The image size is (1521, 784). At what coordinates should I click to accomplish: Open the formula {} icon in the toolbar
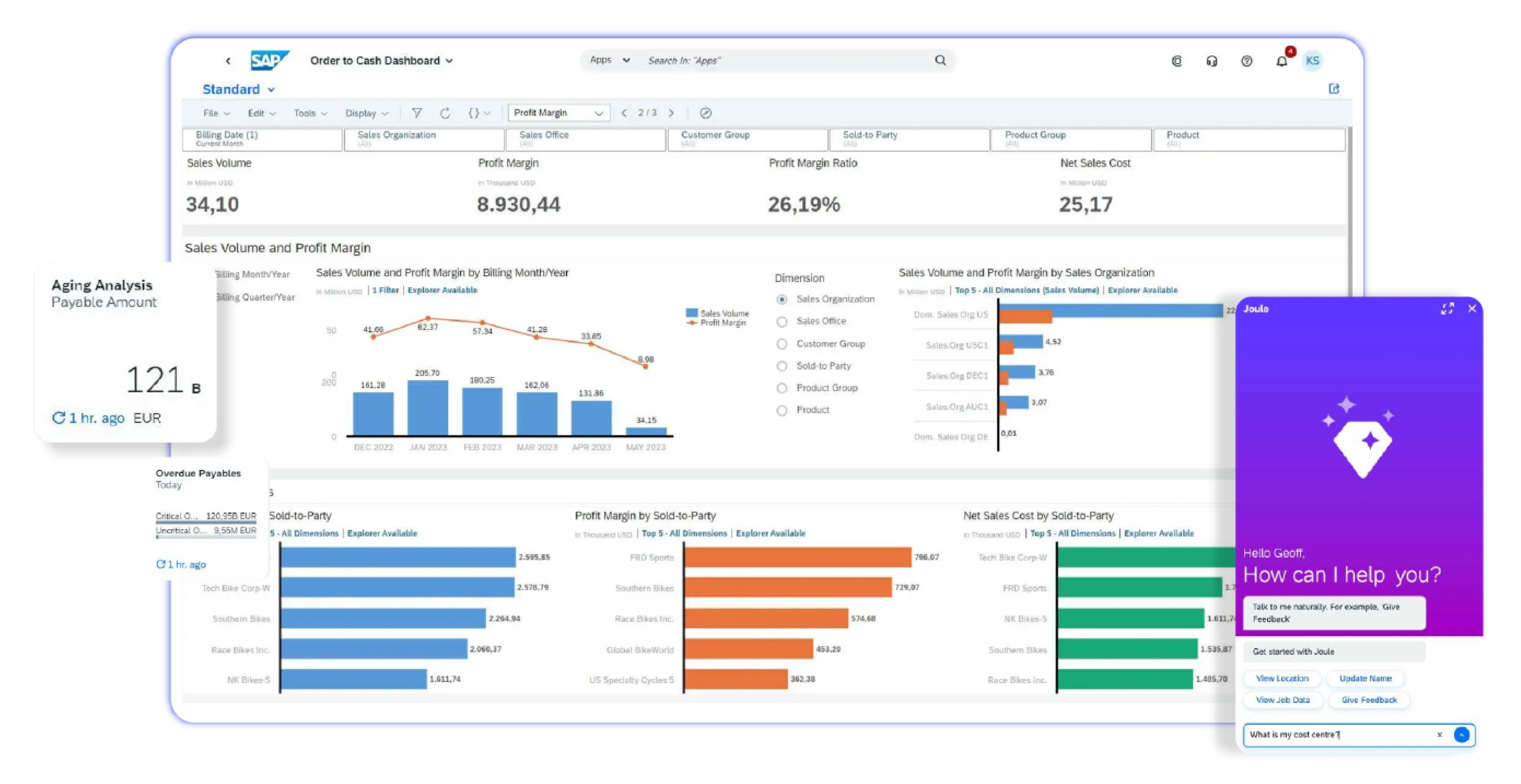474,113
